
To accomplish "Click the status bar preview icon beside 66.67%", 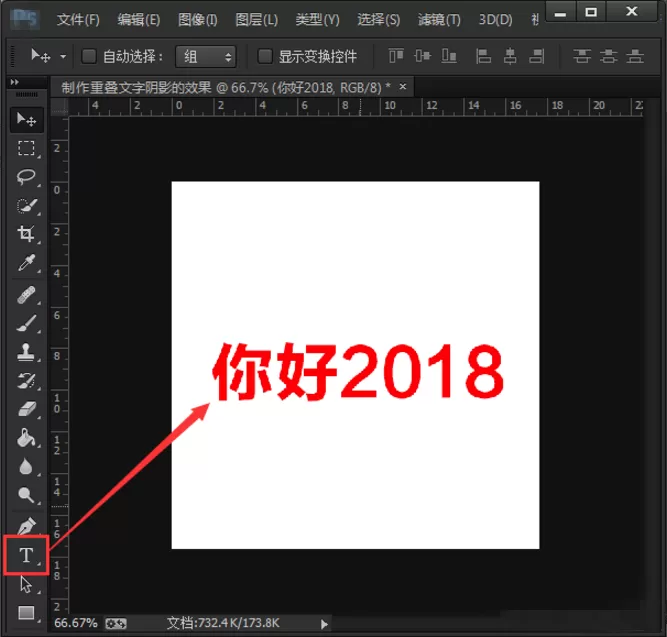I will [x=116, y=624].
